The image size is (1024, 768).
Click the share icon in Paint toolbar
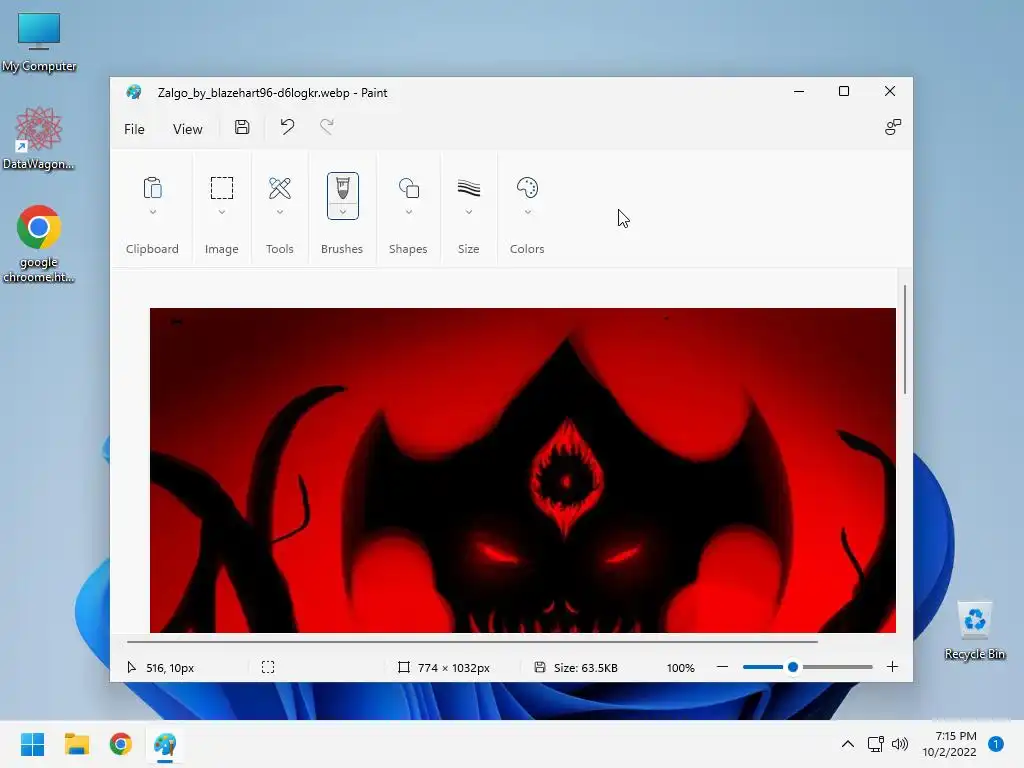(x=893, y=127)
